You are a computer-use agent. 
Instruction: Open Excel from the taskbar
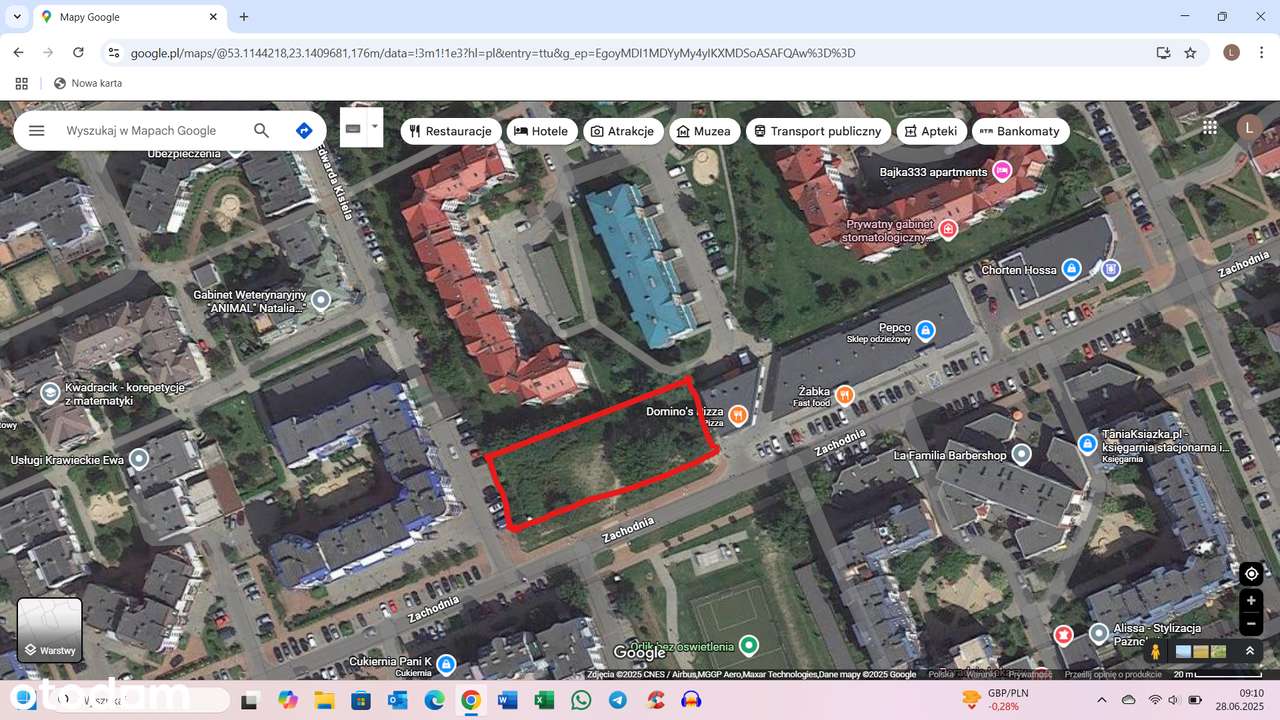point(544,700)
